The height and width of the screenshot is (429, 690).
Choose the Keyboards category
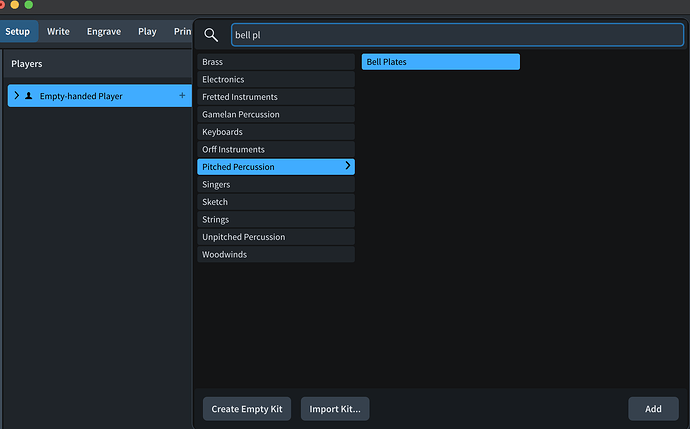pyautogui.click(x=276, y=132)
